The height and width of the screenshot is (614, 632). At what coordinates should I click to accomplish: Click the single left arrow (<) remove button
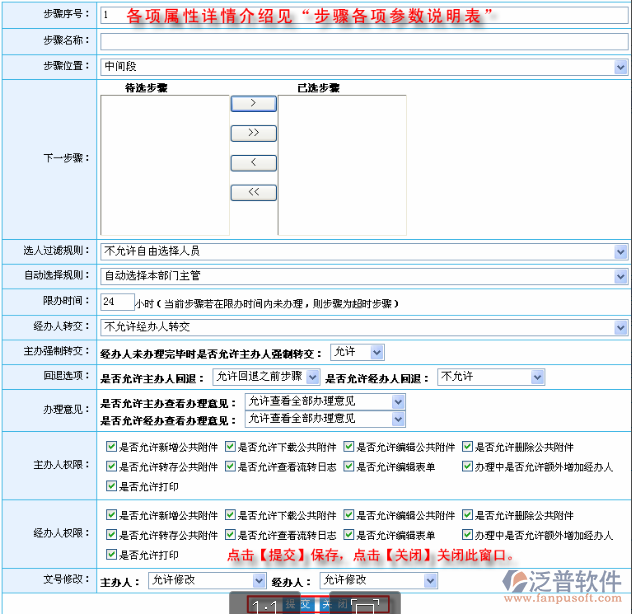[x=253, y=163]
